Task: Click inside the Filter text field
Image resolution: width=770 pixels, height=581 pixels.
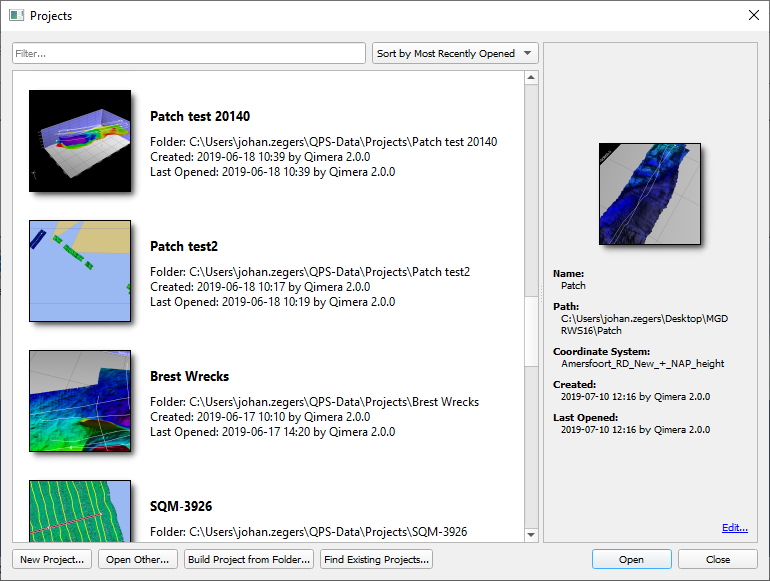Action: (189, 54)
